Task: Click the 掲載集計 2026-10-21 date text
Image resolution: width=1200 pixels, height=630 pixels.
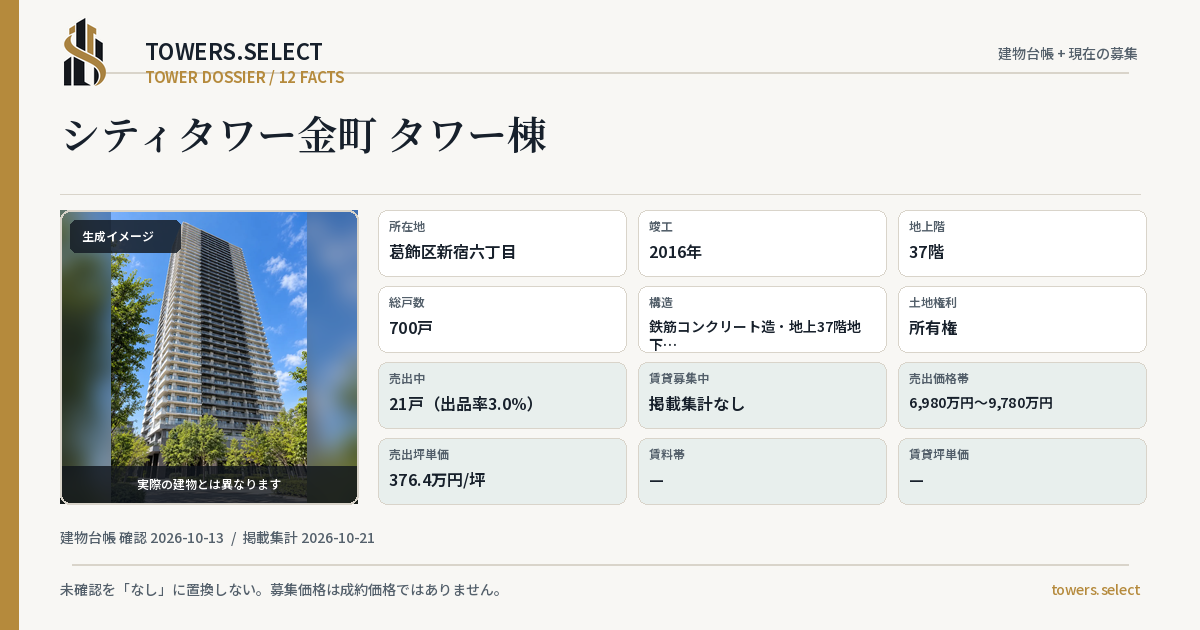Action: point(309,538)
